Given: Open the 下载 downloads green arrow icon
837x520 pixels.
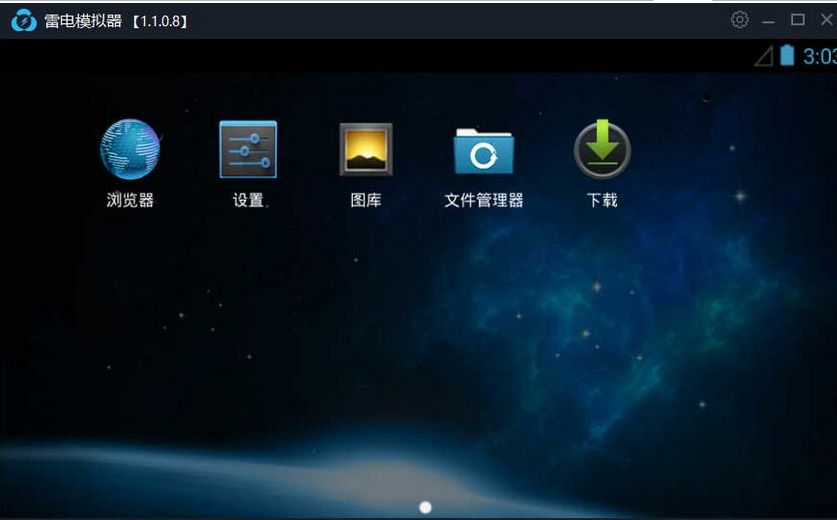Looking at the screenshot, I should pos(602,149).
